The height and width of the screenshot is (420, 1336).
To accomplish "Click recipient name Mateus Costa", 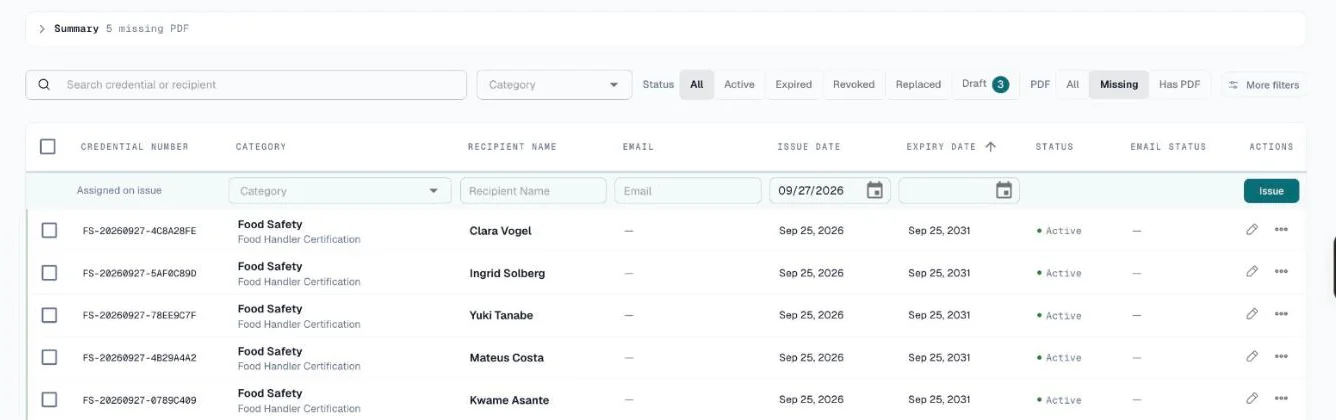I will 506,358.
